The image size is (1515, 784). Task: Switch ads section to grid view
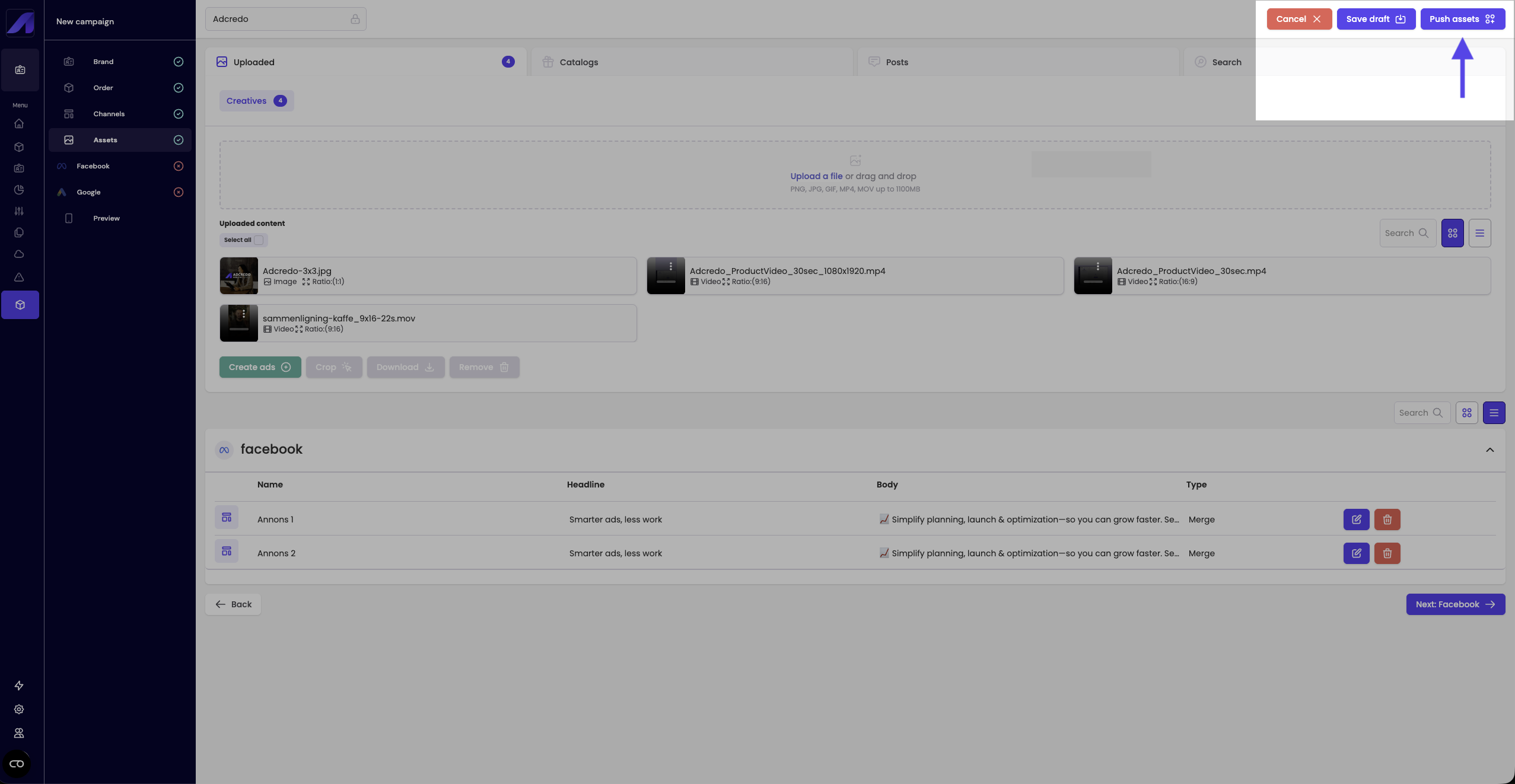[x=1466, y=413]
